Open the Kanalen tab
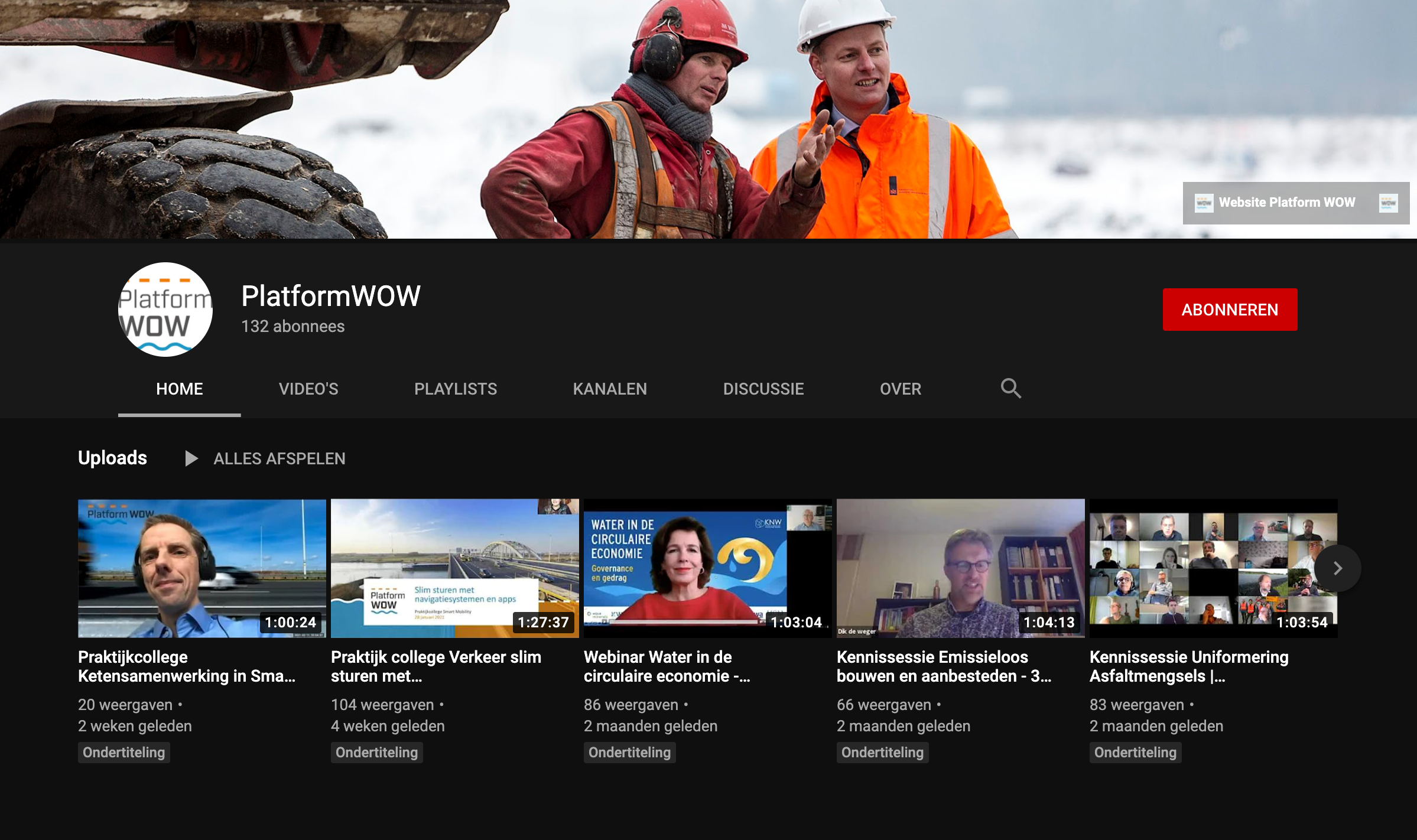The image size is (1417, 840). pos(610,389)
